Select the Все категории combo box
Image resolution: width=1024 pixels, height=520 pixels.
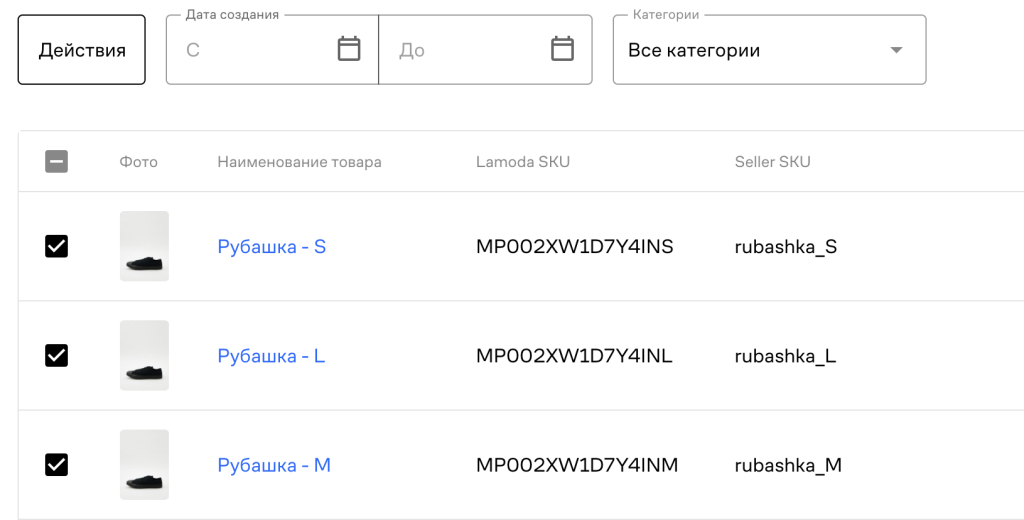coord(750,50)
